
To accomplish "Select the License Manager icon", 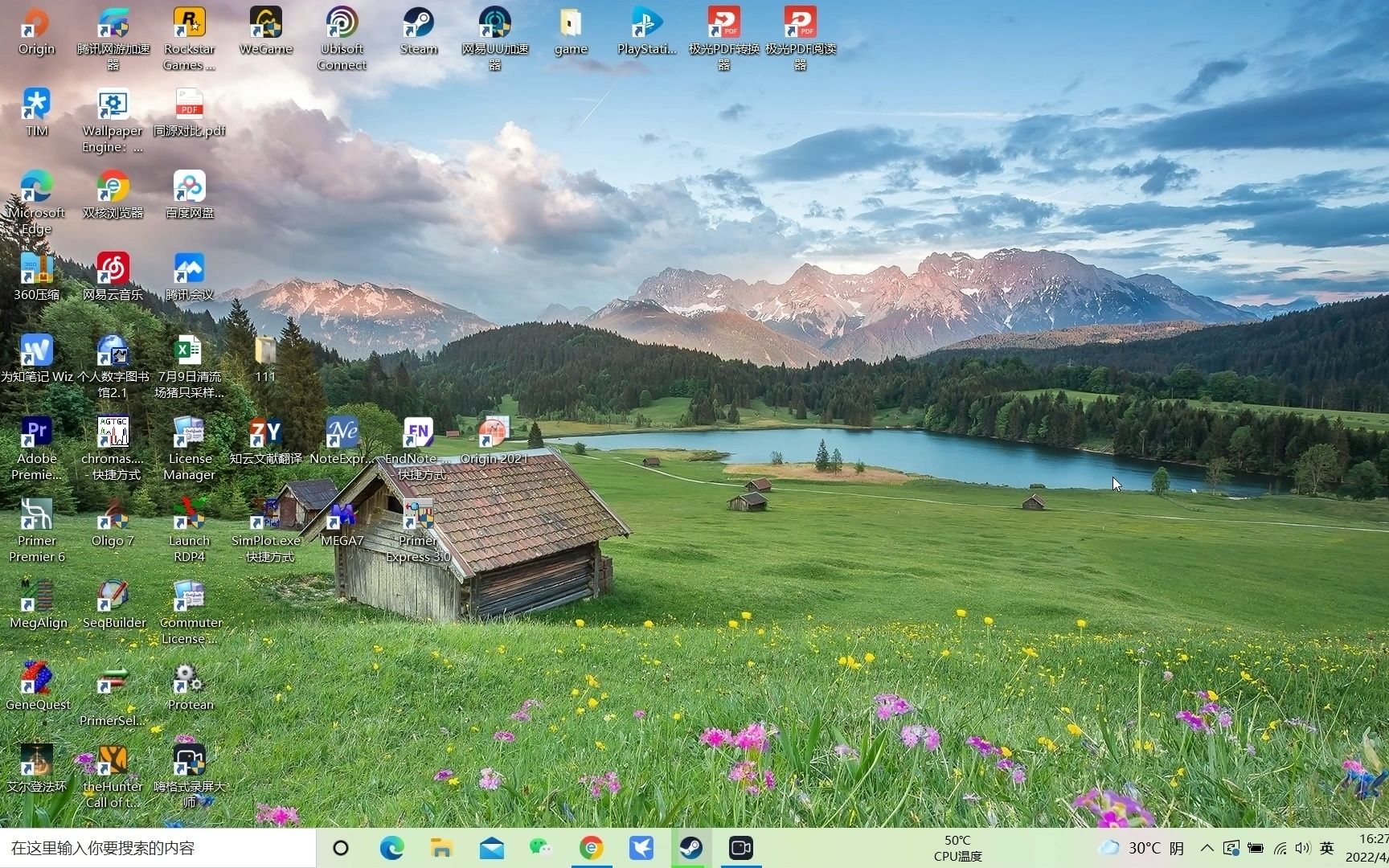I will (x=189, y=448).
